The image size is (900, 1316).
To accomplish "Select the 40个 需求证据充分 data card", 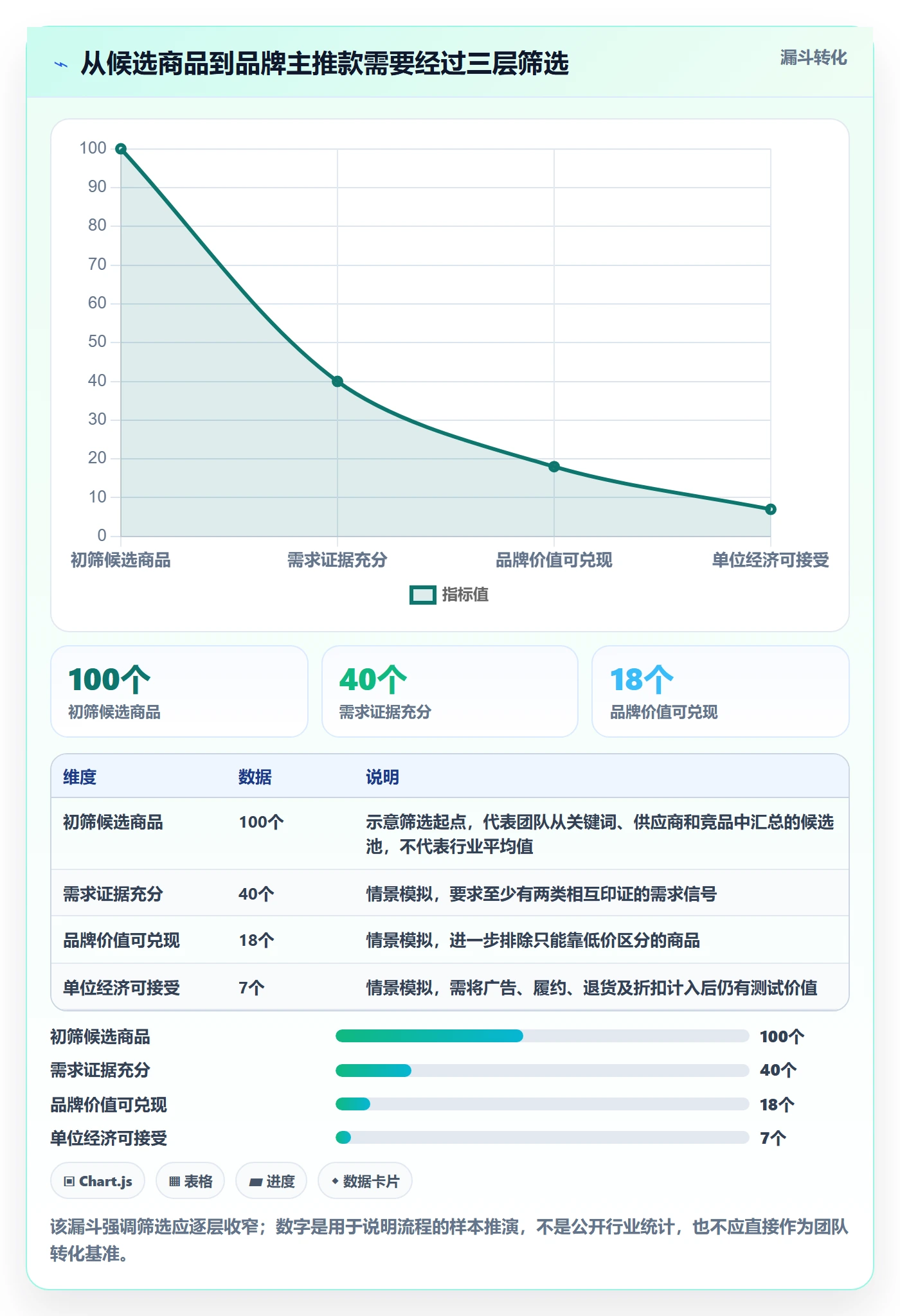I will pyautogui.click(x=450, y=691).
